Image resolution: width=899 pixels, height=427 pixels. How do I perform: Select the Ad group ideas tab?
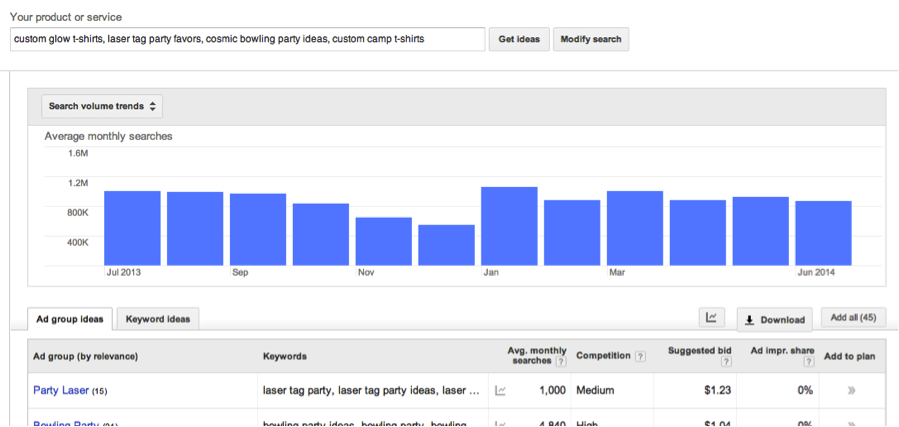coord(69,319)
